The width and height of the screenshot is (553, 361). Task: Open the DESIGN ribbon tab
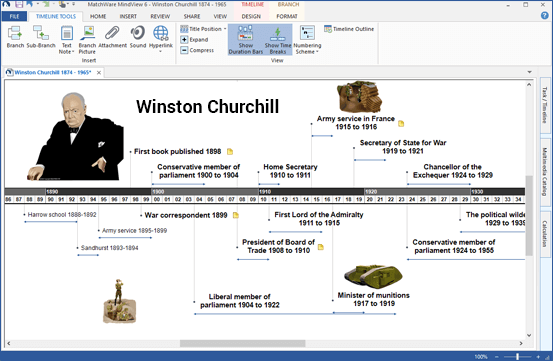(x=251, y=16)
